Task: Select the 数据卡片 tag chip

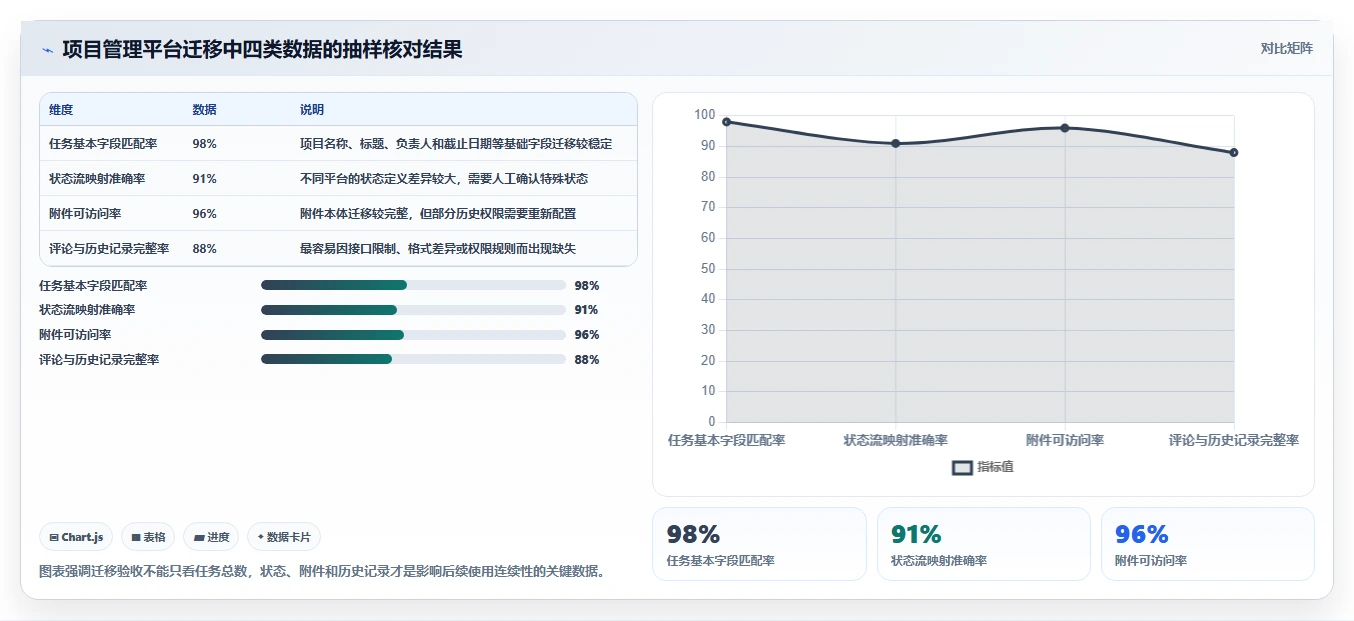Action: 284,537
